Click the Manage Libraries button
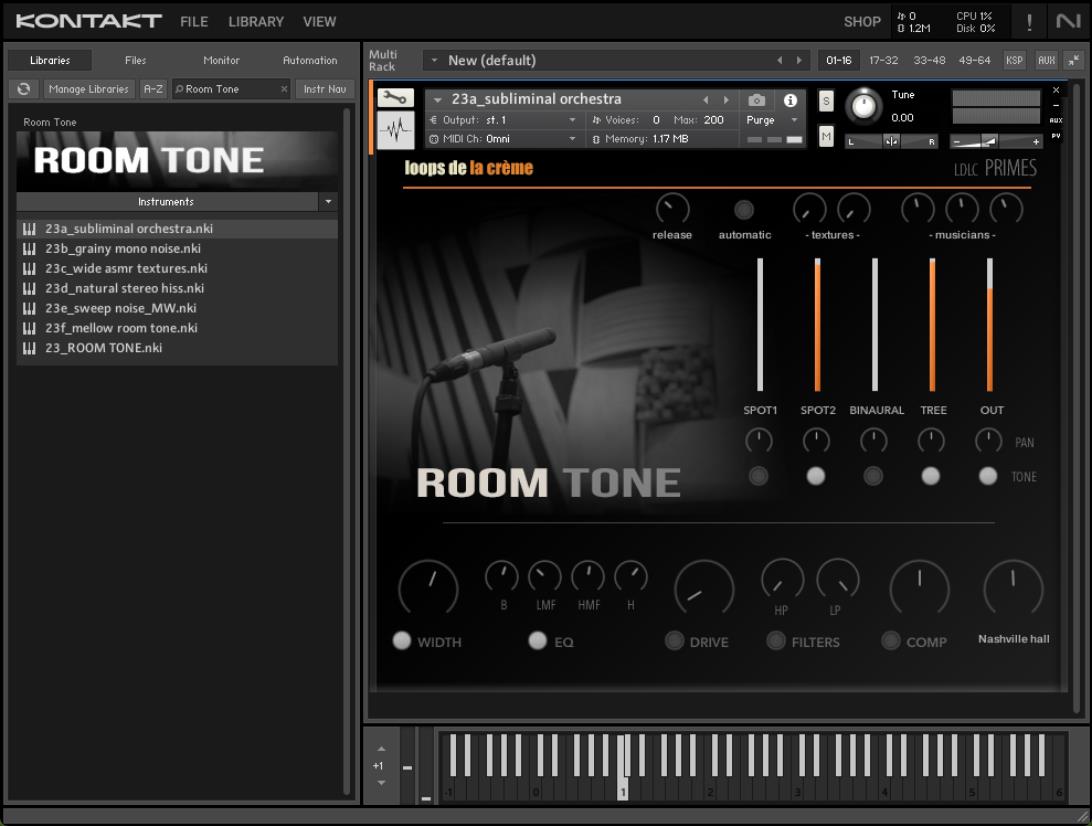Screen dimensions: 1092x826 tap(89, 89)
